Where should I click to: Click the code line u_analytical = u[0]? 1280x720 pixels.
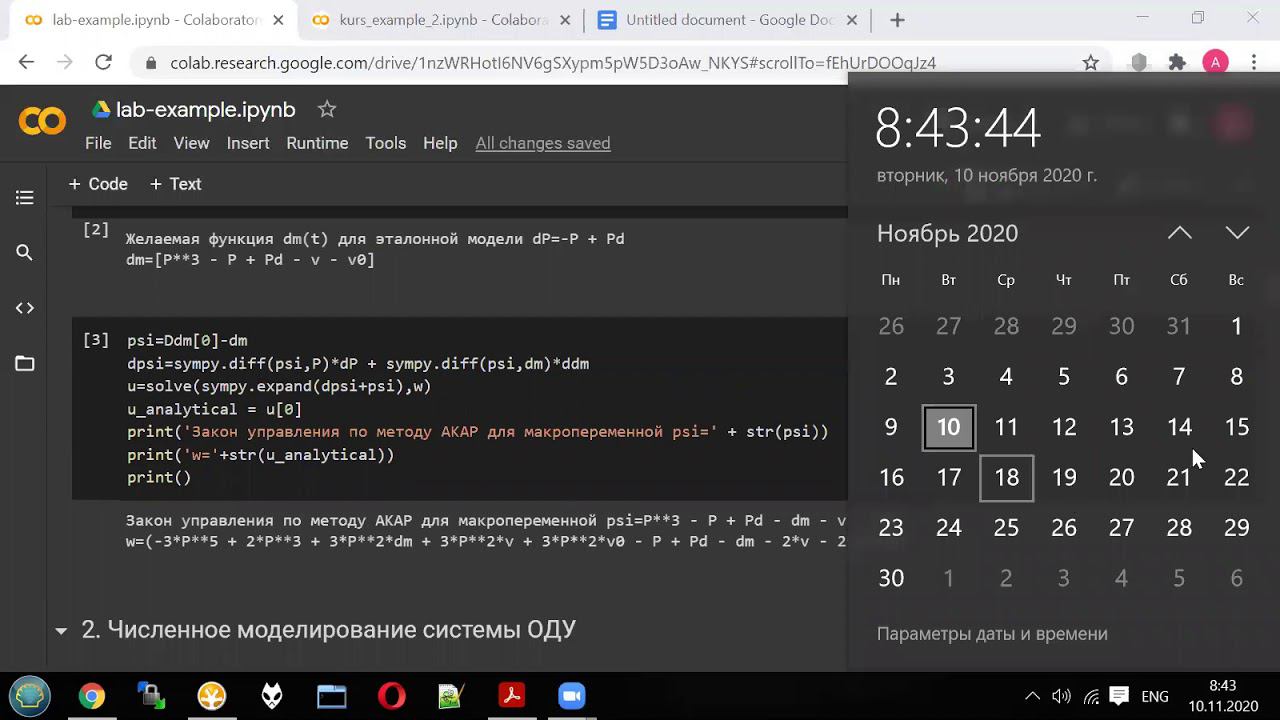(214, 409)
